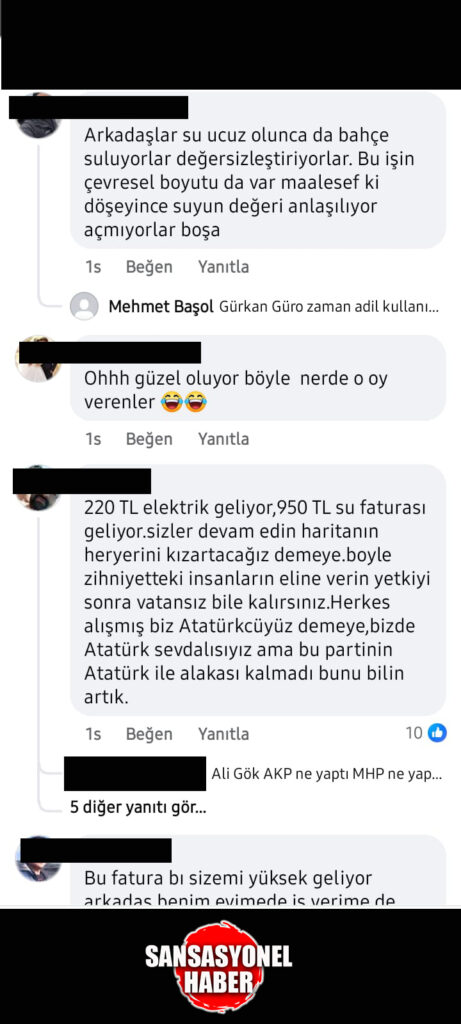461x1024 pixels.
Task: Click the blue thumbs-up reaction icon
Action: pos(437,733)
